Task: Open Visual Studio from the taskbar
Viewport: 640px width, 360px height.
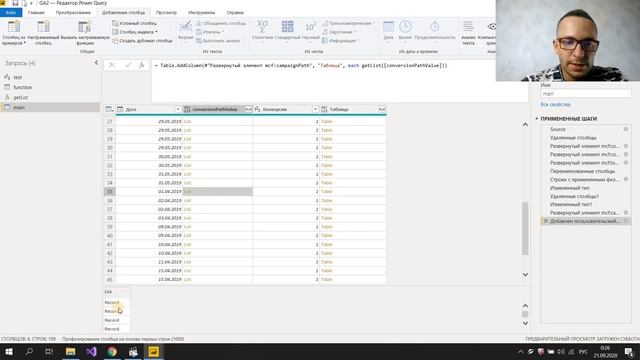Action: point(91,351)
